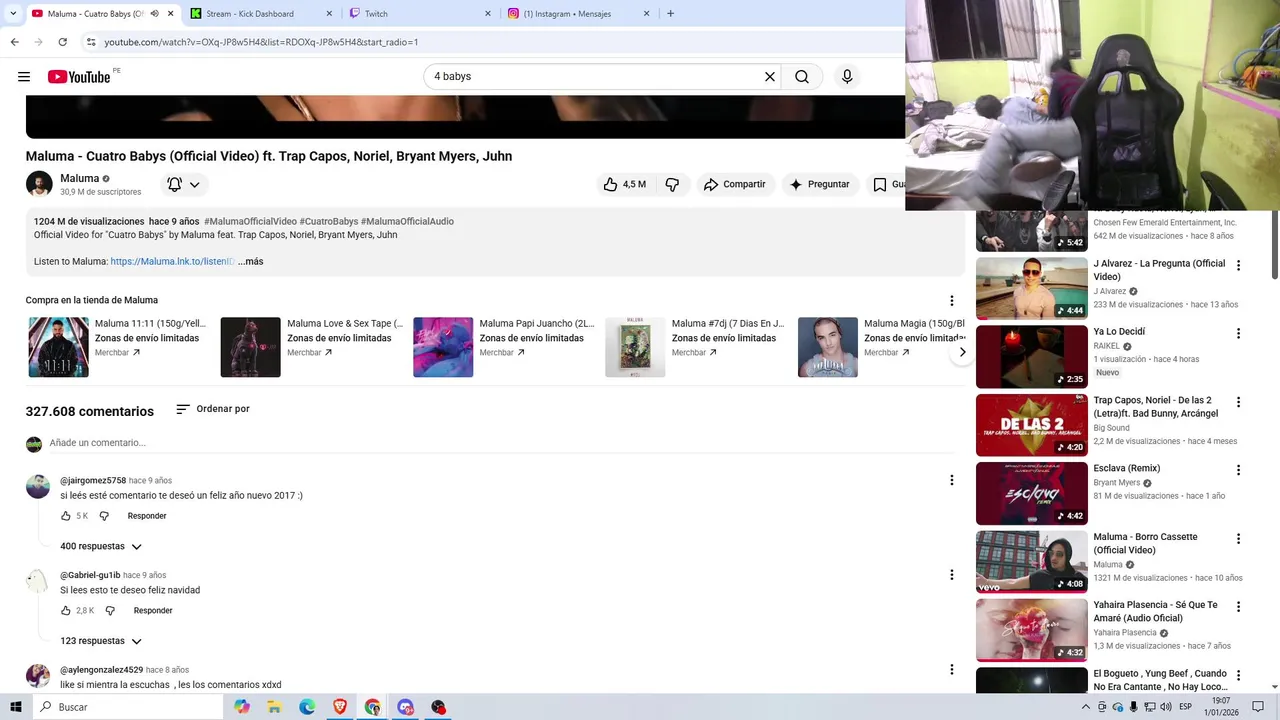The image size is (1280, 720).
Task: Reply to jairgomez5758's comment
Action: pyautogui.click(x=147, y=516)
